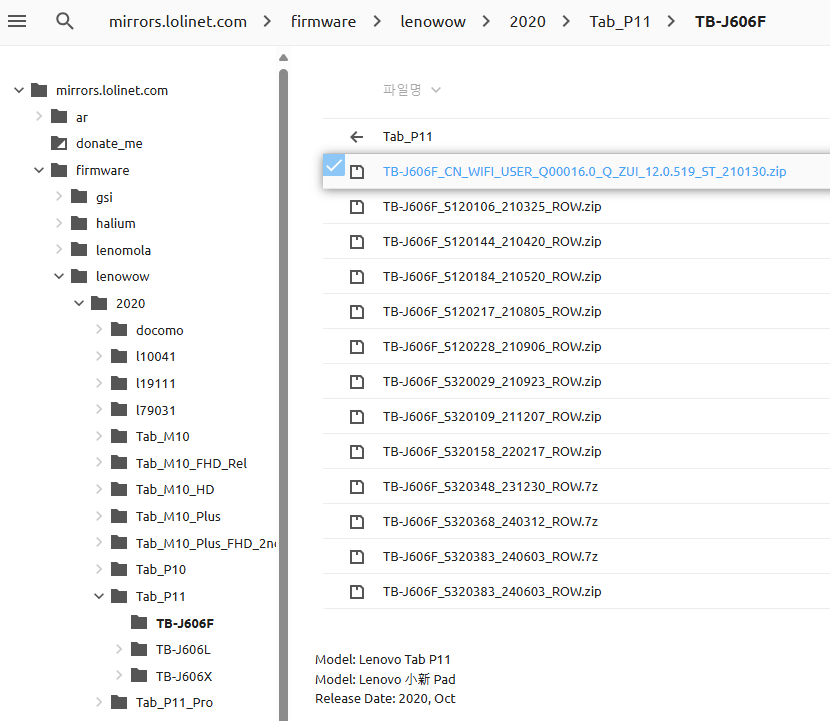830x721 pixels.
Task: Click TB-J606F in breadcrumb
Action: [730, 22]
